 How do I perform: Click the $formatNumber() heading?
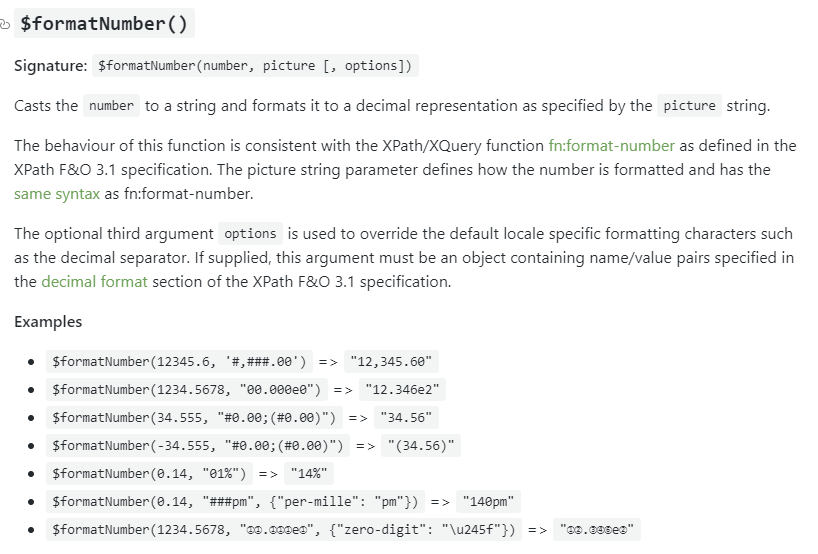point(104,23)
